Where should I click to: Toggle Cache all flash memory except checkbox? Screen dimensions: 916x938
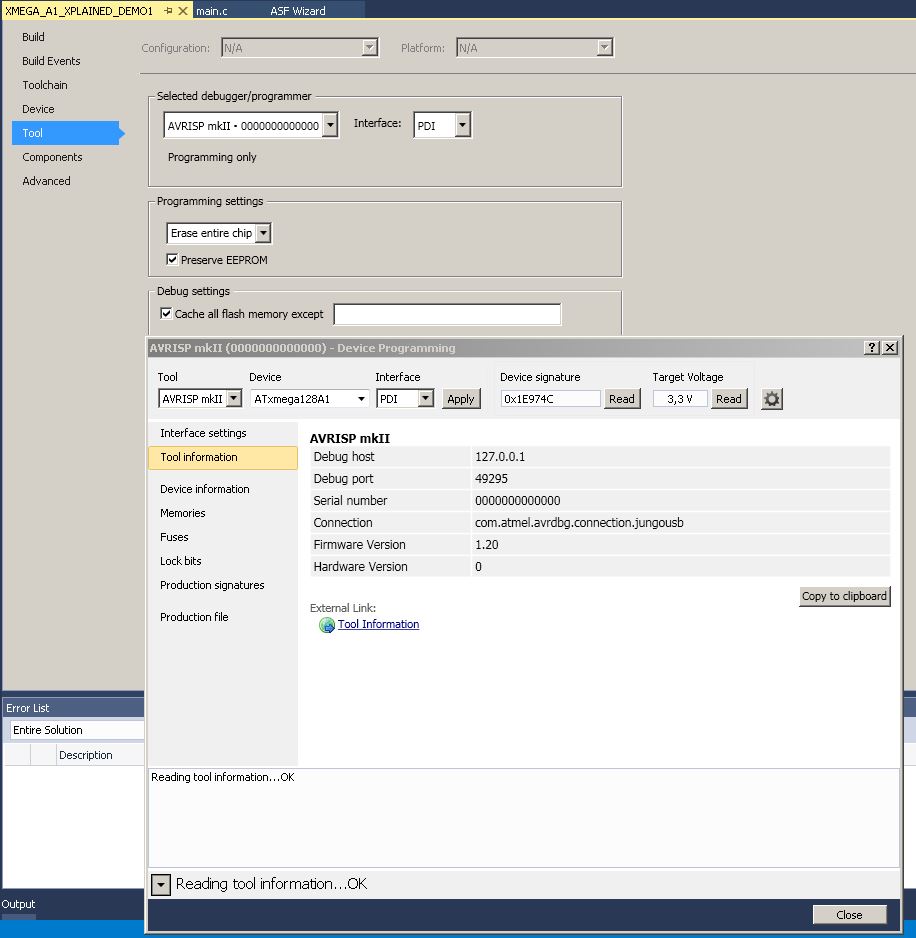pyautogui.click(x=166, y=313)
